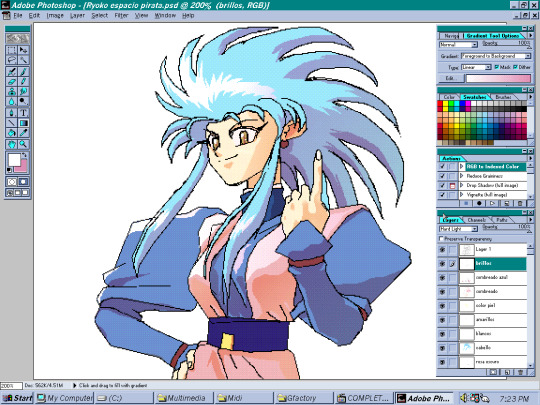Hide the sombreado azul layer
The height and width of the screenshot is (405, 540).
click(x=443, y=278)
